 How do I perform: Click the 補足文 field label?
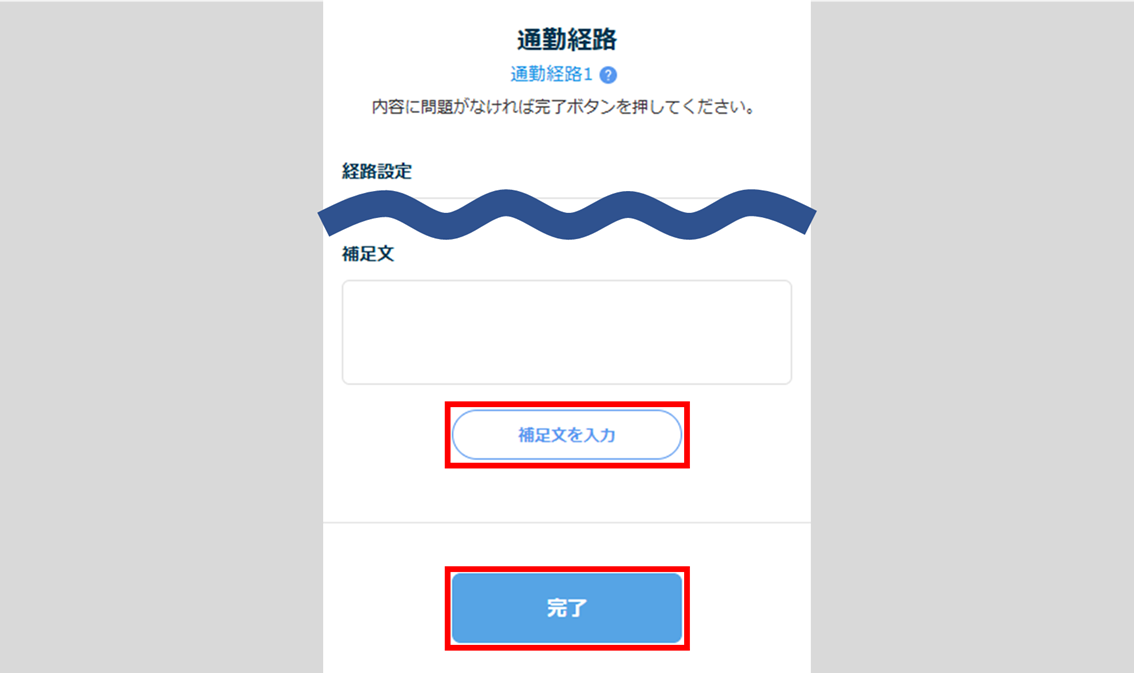[x=368, y=254]
